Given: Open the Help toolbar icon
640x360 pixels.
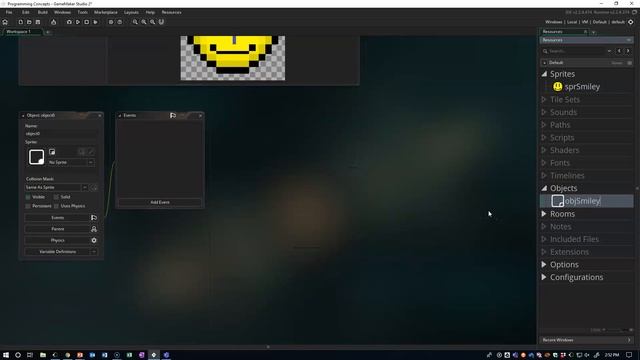Looking at the screenshot, I should point(120,22).
